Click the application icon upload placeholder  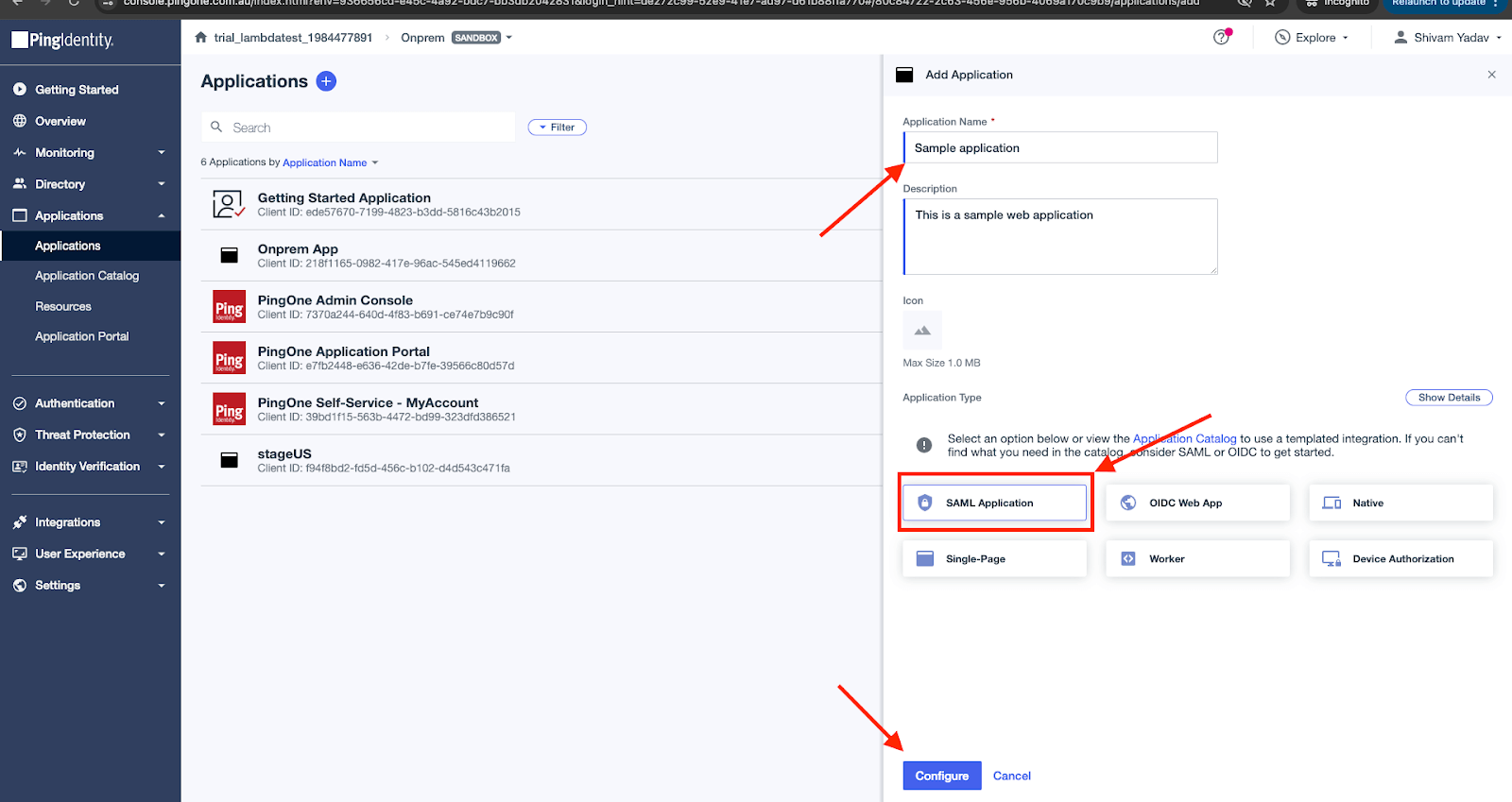coord(922,331)
